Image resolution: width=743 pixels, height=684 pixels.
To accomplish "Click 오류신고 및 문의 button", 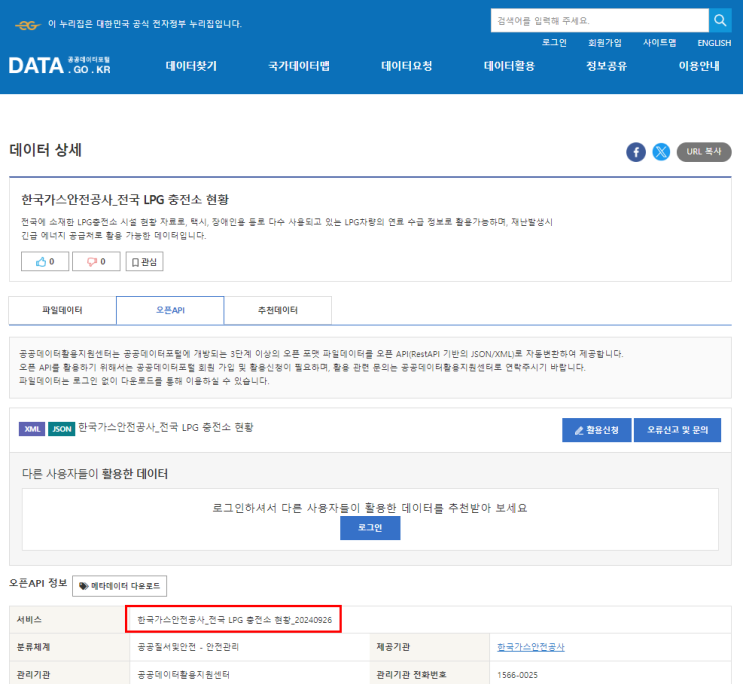I will (677, 430).
